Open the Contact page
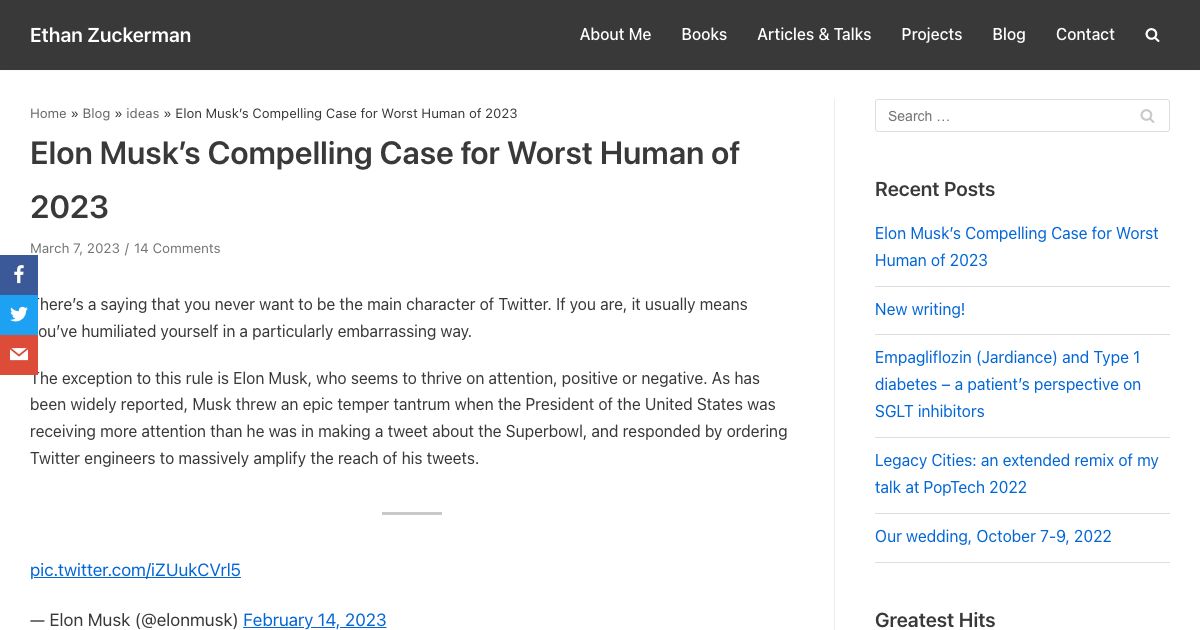1200x630 pixels. (1085, 34)
